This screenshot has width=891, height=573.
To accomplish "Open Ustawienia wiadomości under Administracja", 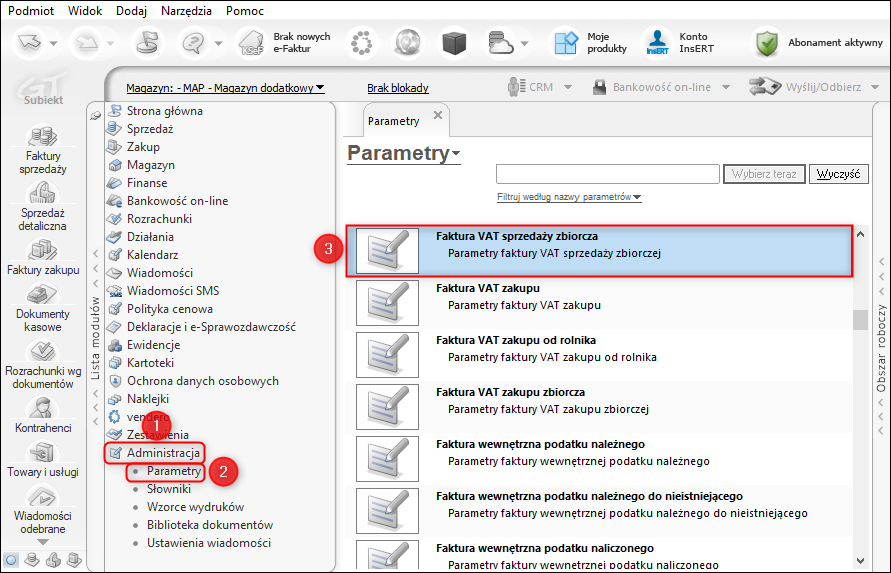I will tap(209, 543).
